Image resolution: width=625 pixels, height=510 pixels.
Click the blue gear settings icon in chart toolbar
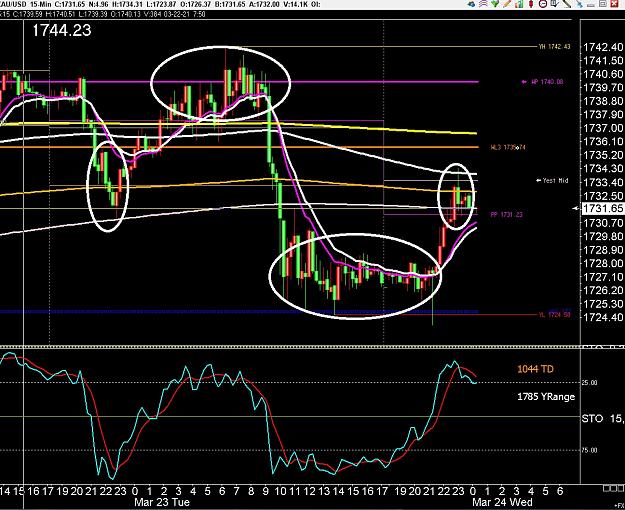[471, 4]
